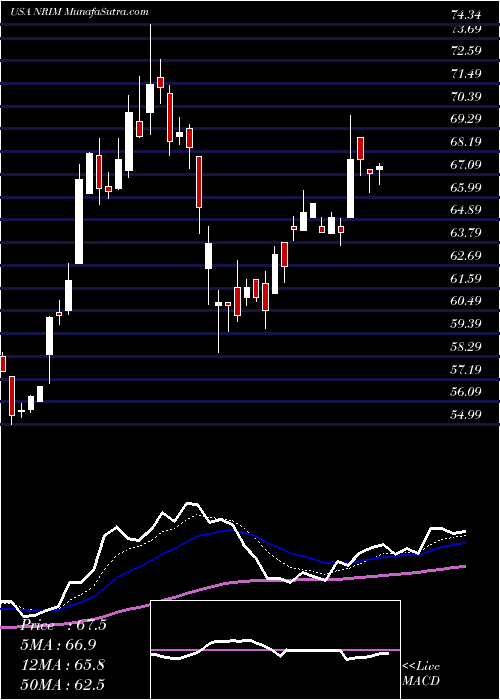This screenshot has height=700, width=500.
Task: Click the 'Price : 67.5' readout
Action: [x=64, y=625]
